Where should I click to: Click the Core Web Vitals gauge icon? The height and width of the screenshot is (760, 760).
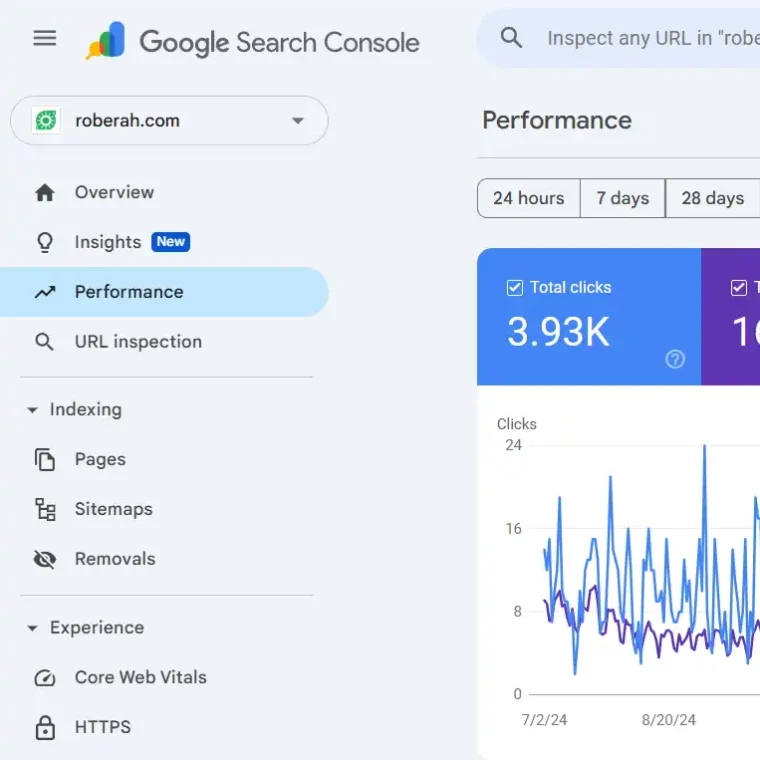tap(45, 678)
